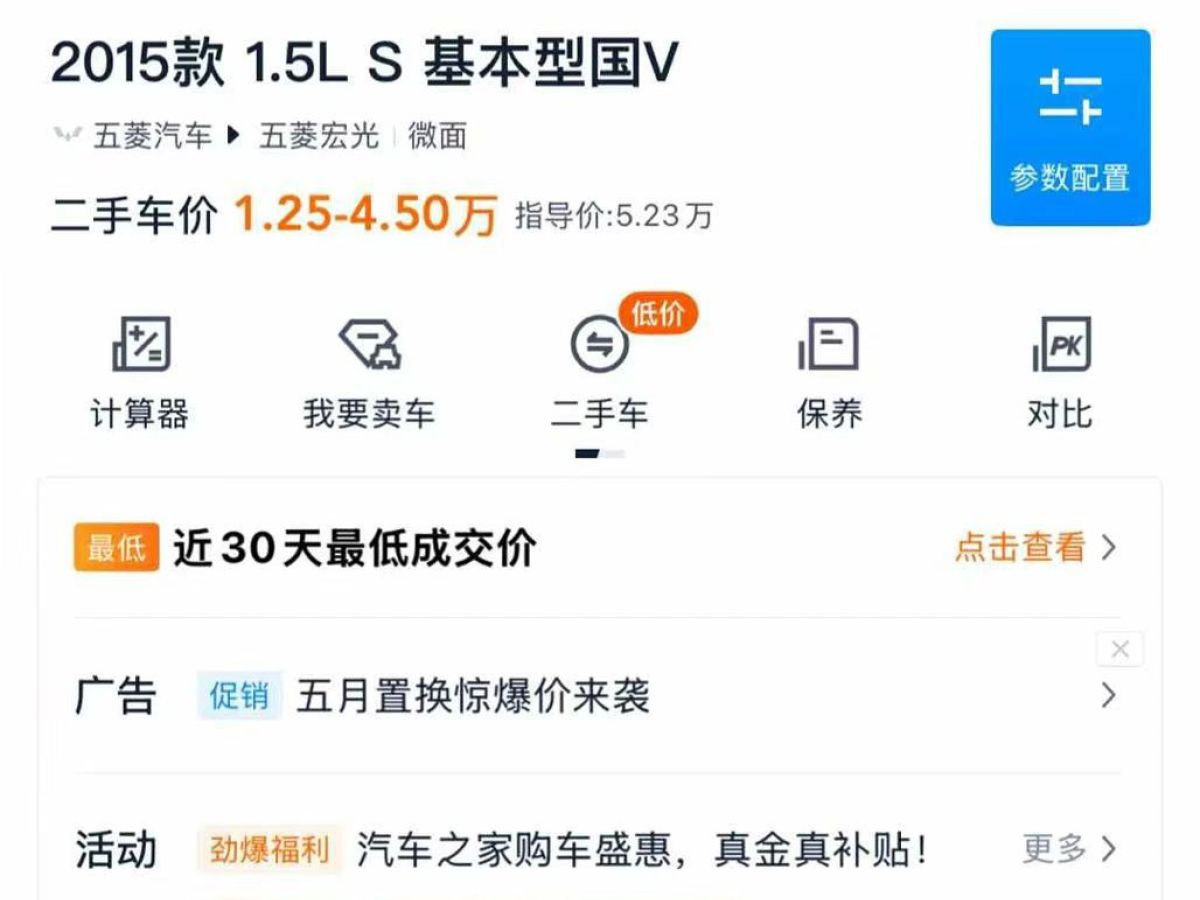This screenshot has width=1200, height=900.
Task: Open the 五月置换惊爆价来袭 promotion
Action: pos(473,696)
